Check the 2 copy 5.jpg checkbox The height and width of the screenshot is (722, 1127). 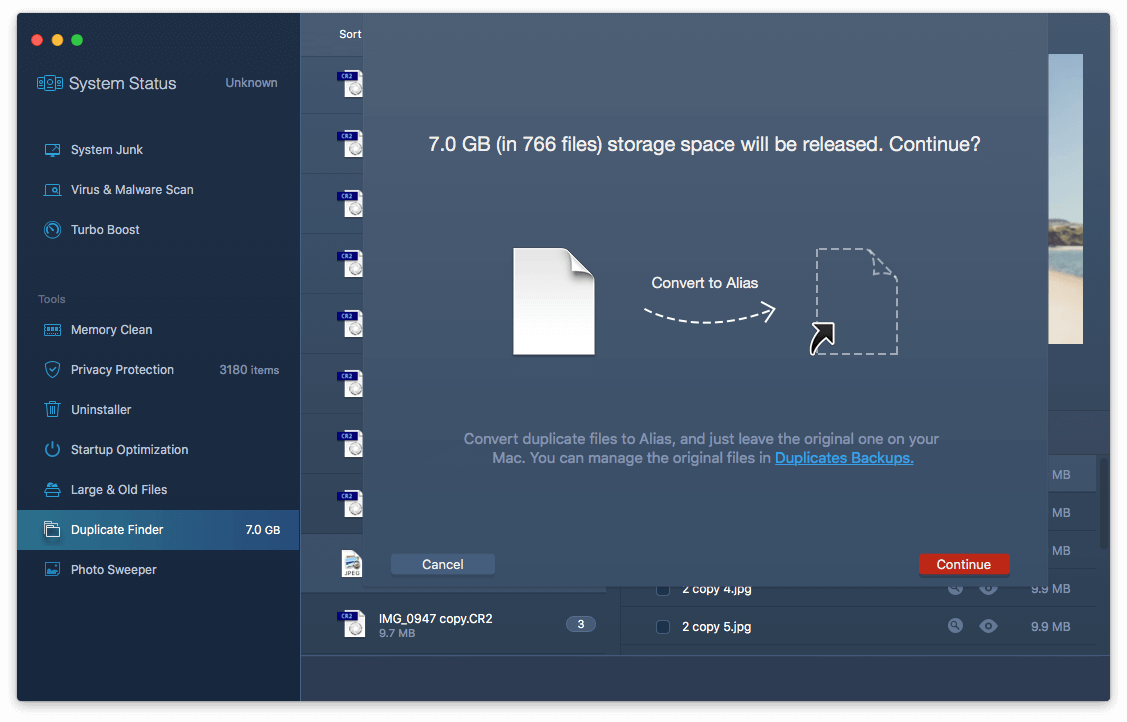(663, 626)
